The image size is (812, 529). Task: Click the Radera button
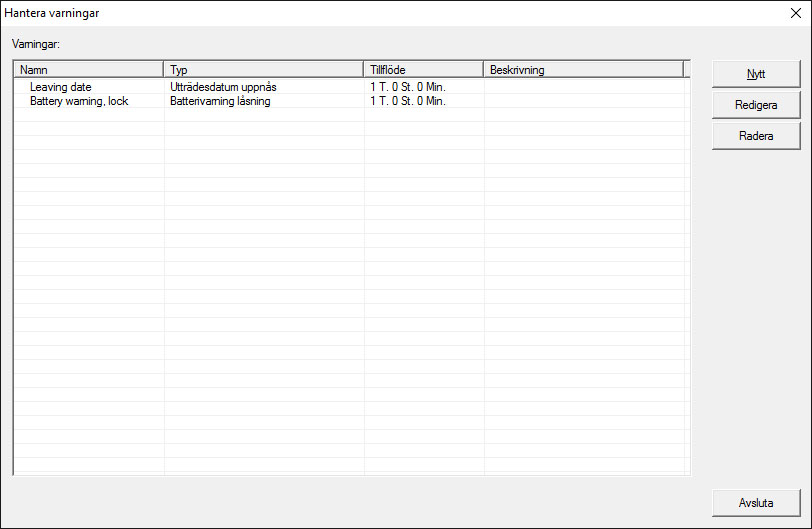pos(755,136)
